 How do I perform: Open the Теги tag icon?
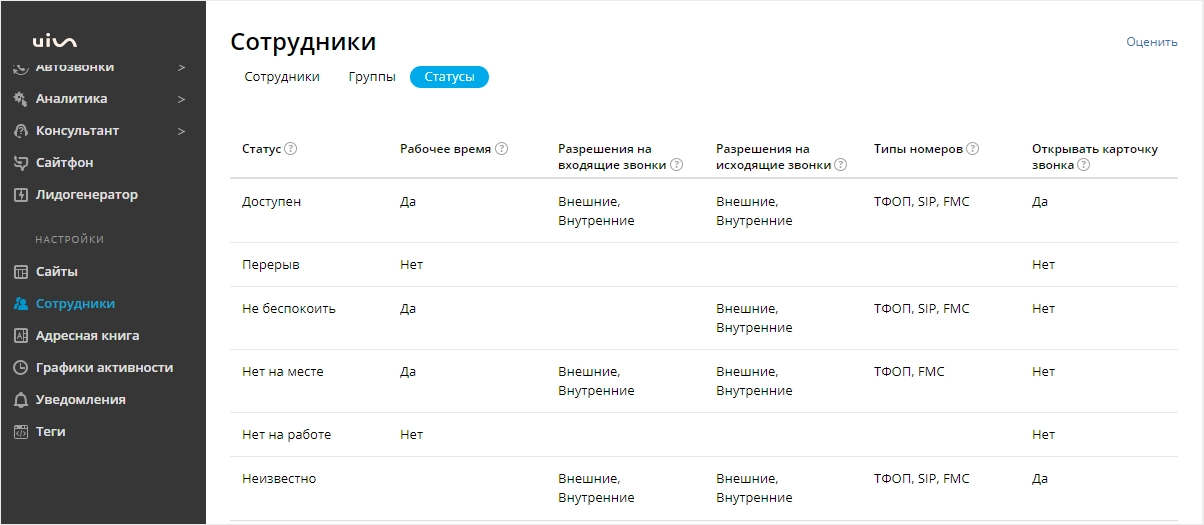coord(20,432)
